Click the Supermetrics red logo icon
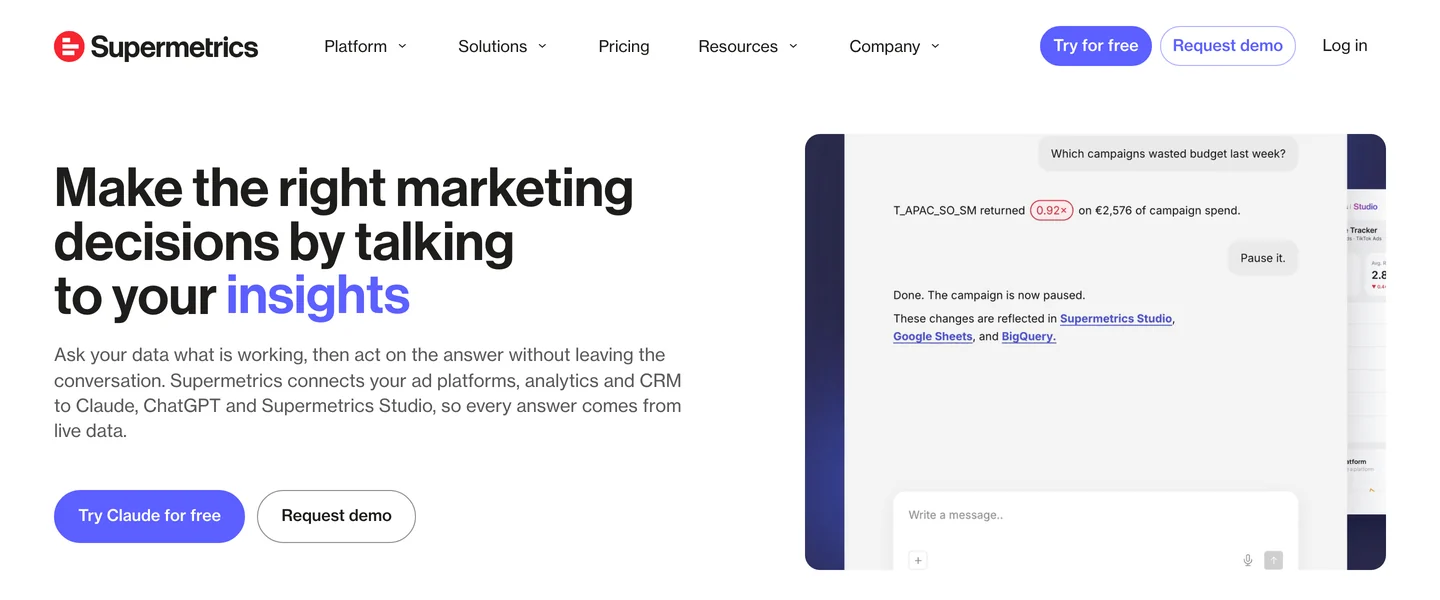Viewport: 1440px width, 600px height. [69, 46]
